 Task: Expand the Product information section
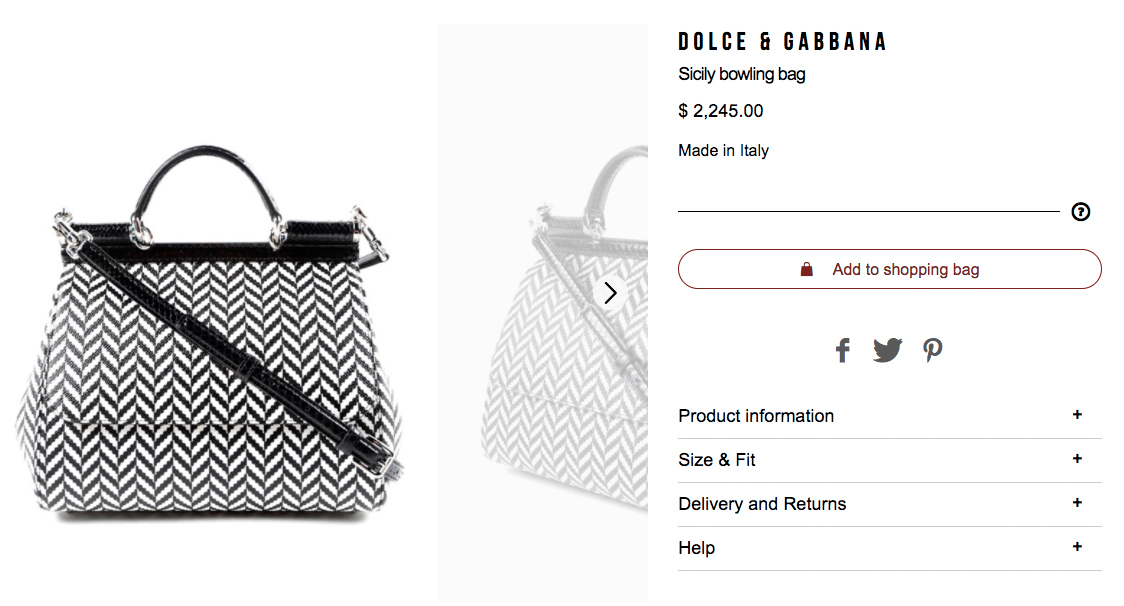click(756, 416)
